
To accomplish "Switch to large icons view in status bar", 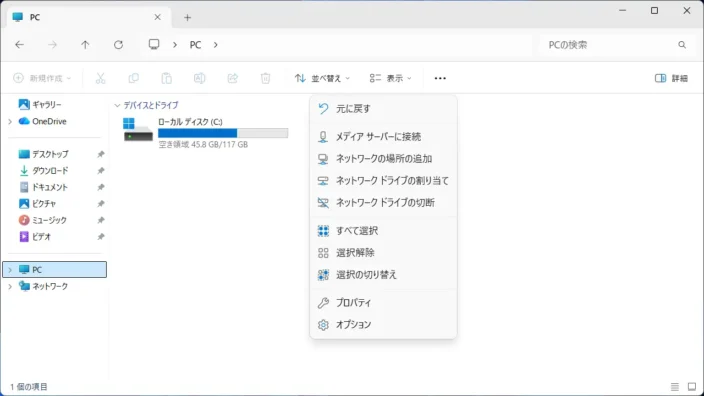I will click(x=692, y=387).
